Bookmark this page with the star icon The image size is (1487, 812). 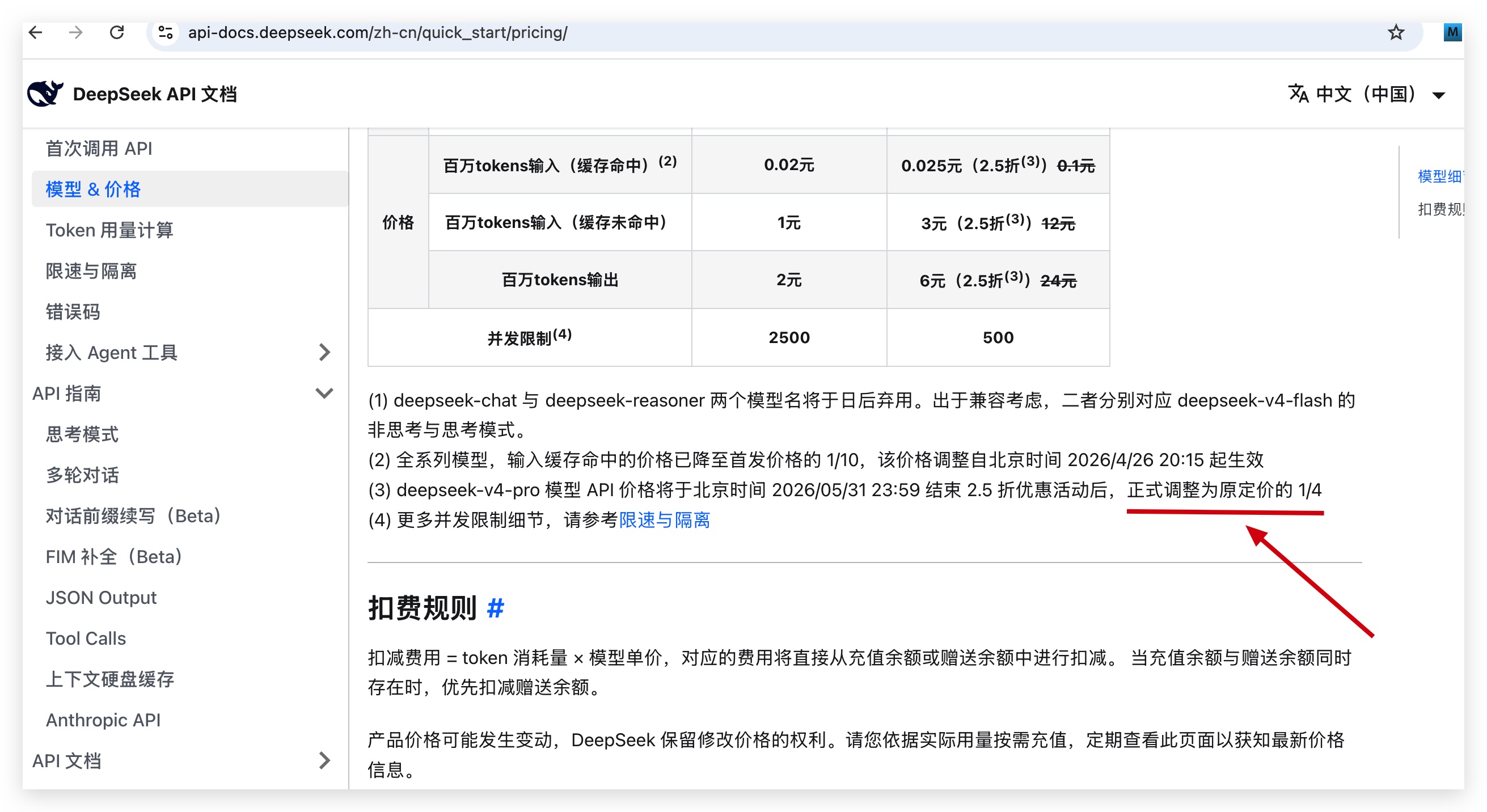(1396, 32)
